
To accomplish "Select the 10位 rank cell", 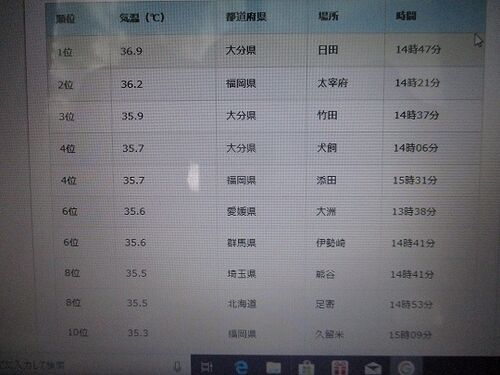I will coord(78,332).
